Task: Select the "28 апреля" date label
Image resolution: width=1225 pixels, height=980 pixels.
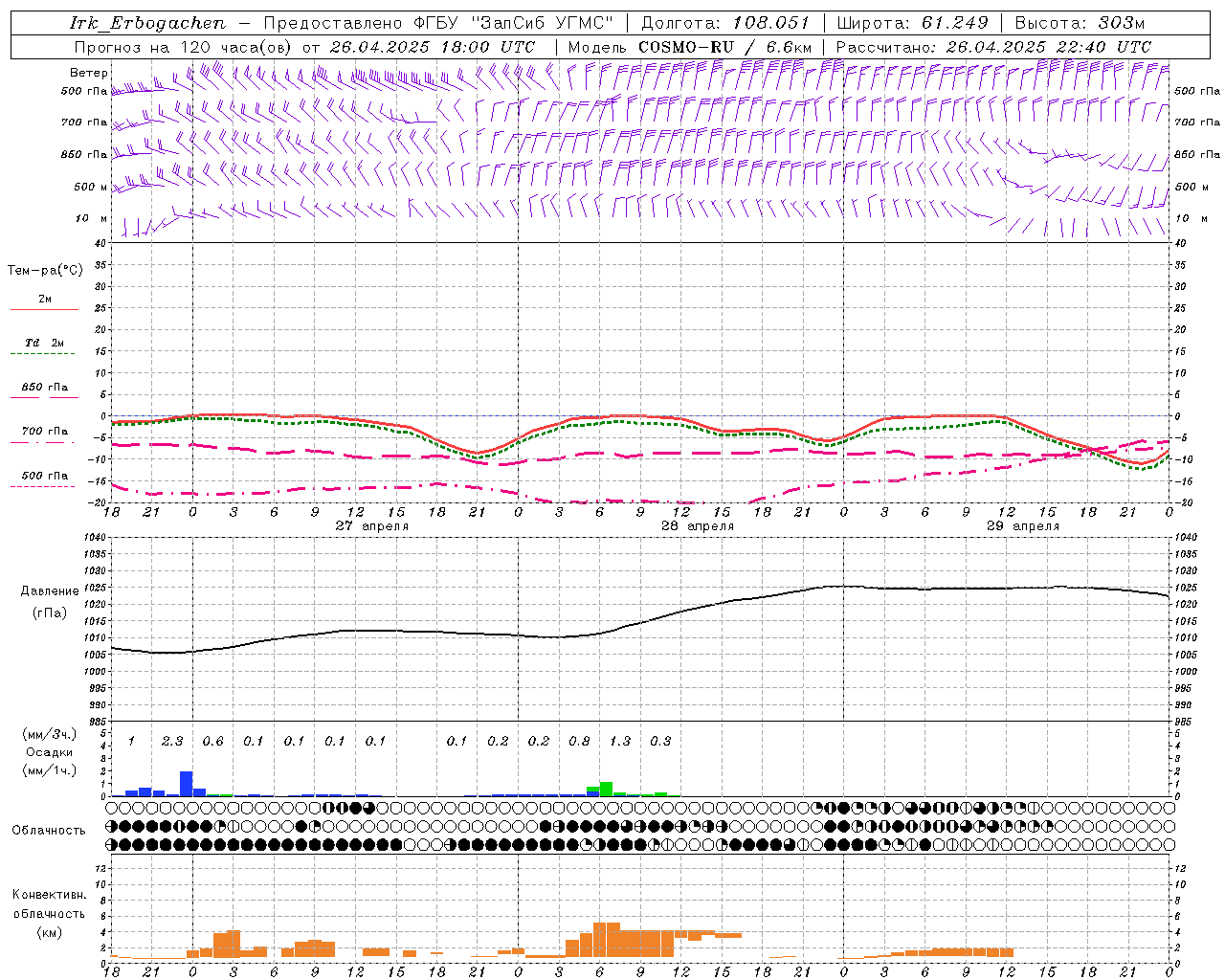Action: tap(698, 526)
